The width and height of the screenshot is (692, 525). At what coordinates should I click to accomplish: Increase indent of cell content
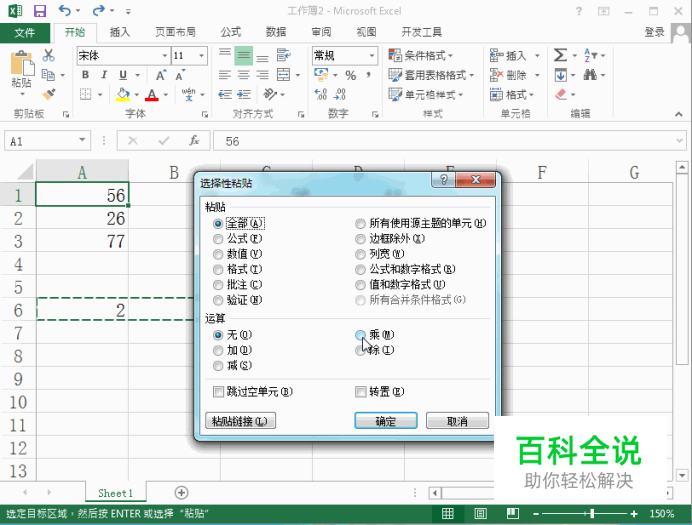(x=244, y=94)
